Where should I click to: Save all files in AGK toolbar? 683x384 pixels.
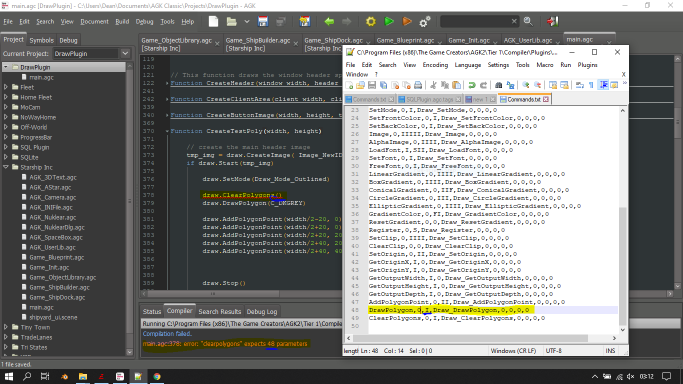point(281,21)
